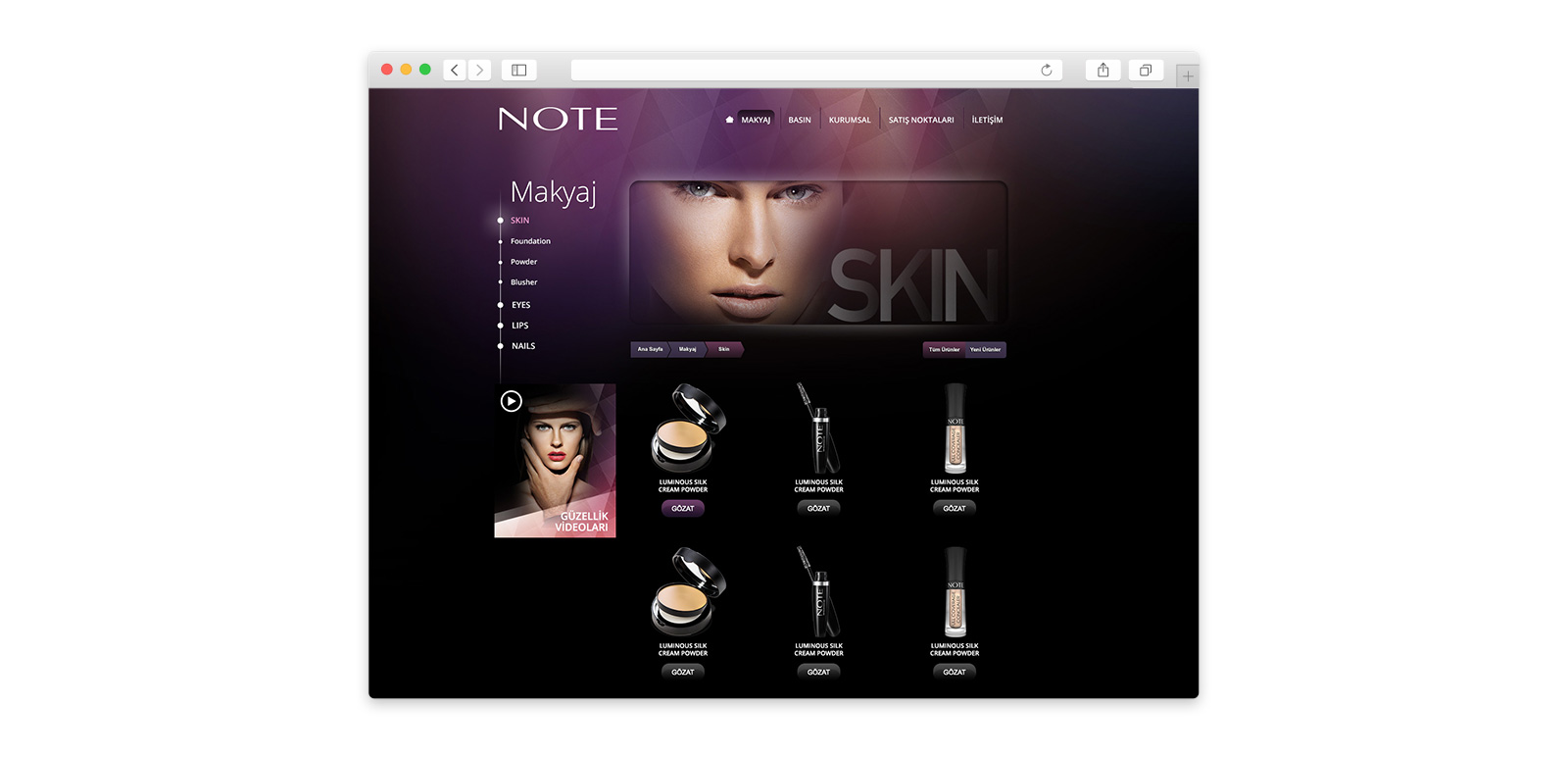Click the Makyaj heading above the sidebar
The height and width of the screenshot is (757, 1568).
pos(553,192)
